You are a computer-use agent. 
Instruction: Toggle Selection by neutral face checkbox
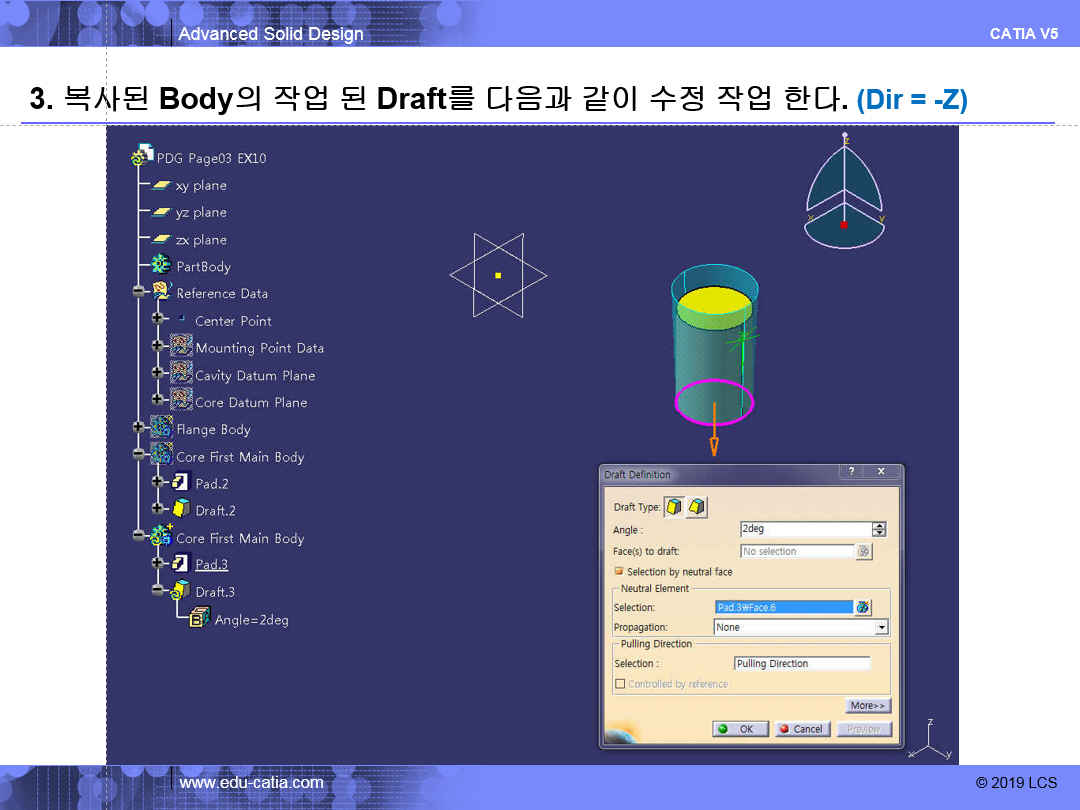pos(619,572)
